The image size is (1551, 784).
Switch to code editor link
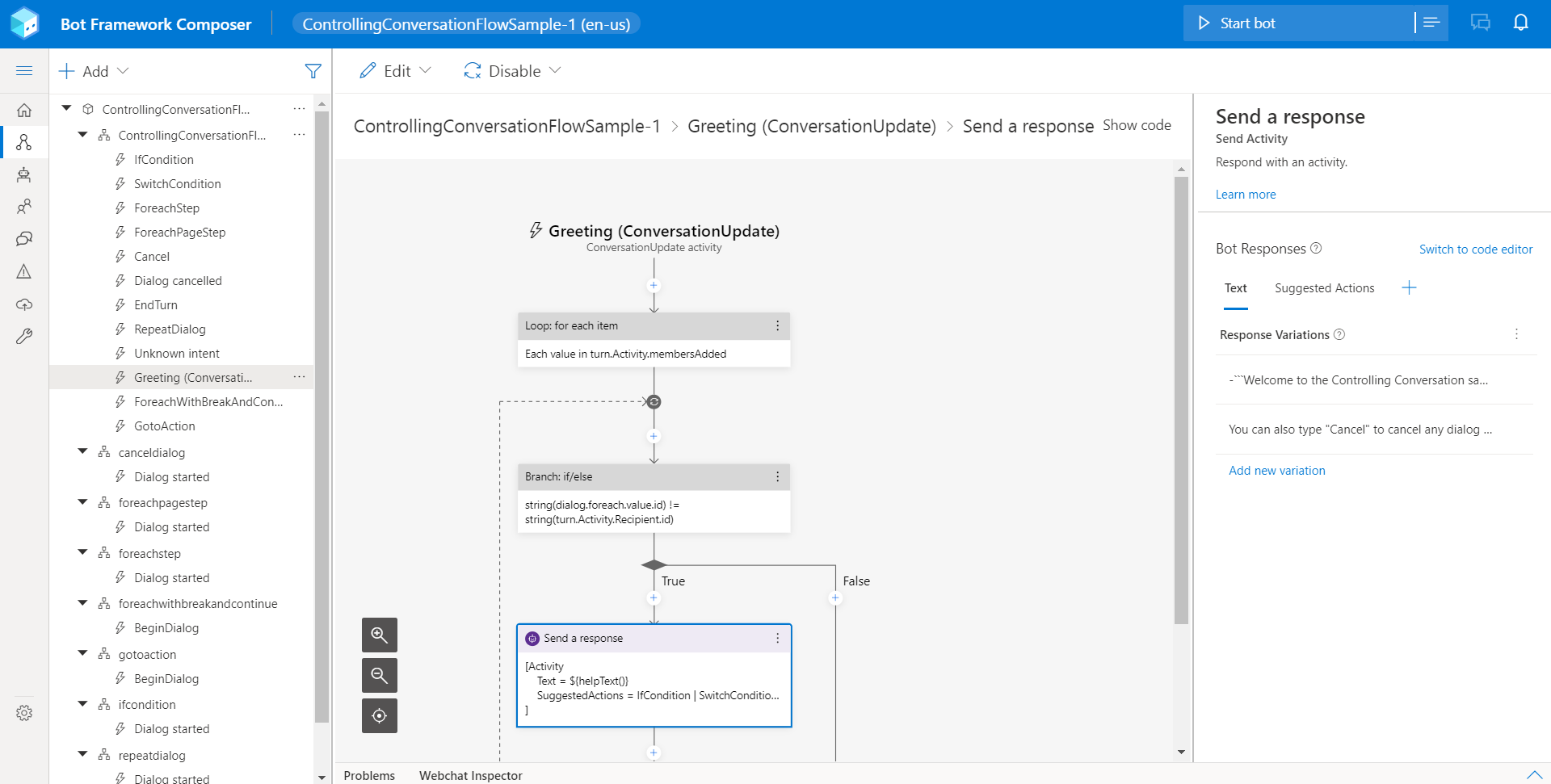[1476, 249]
